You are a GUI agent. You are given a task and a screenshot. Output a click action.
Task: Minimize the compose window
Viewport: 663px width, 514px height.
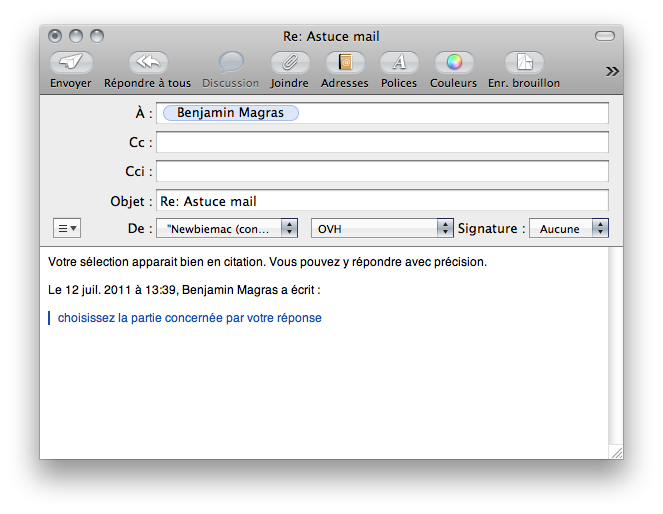pyautogui.click(x=76, y=36)
